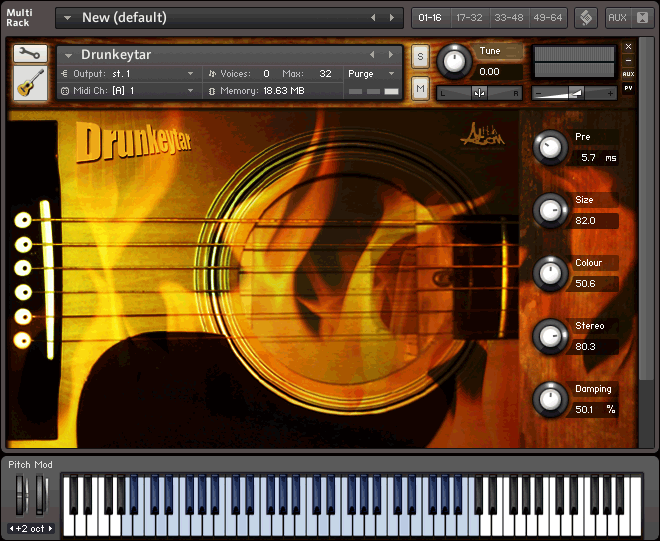Minimize all instruments using rack header X button
This screenshot has width=660, height=541.
(x=642, y=18)
